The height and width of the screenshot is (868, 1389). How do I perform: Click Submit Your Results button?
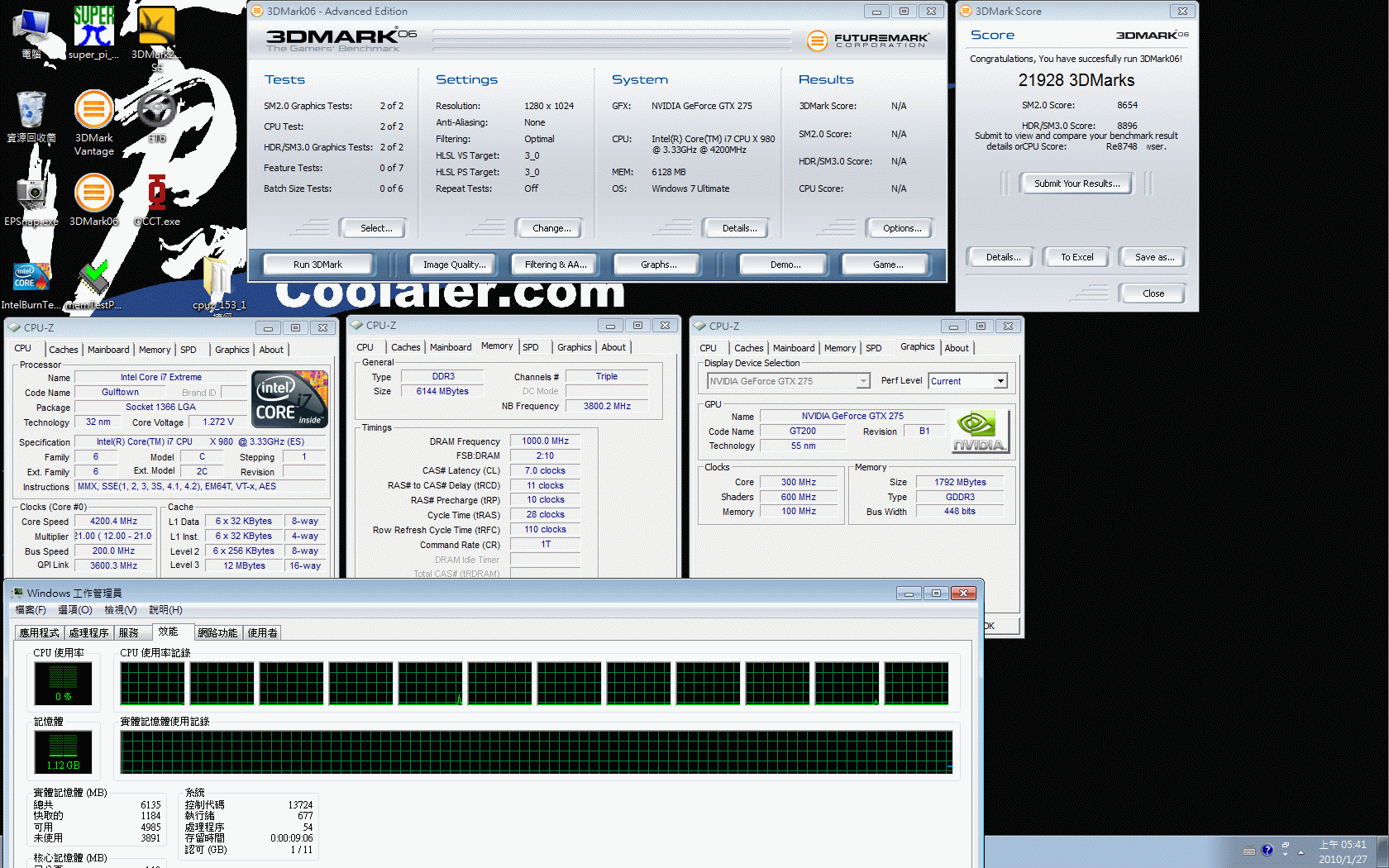[x=1076, y=184]
